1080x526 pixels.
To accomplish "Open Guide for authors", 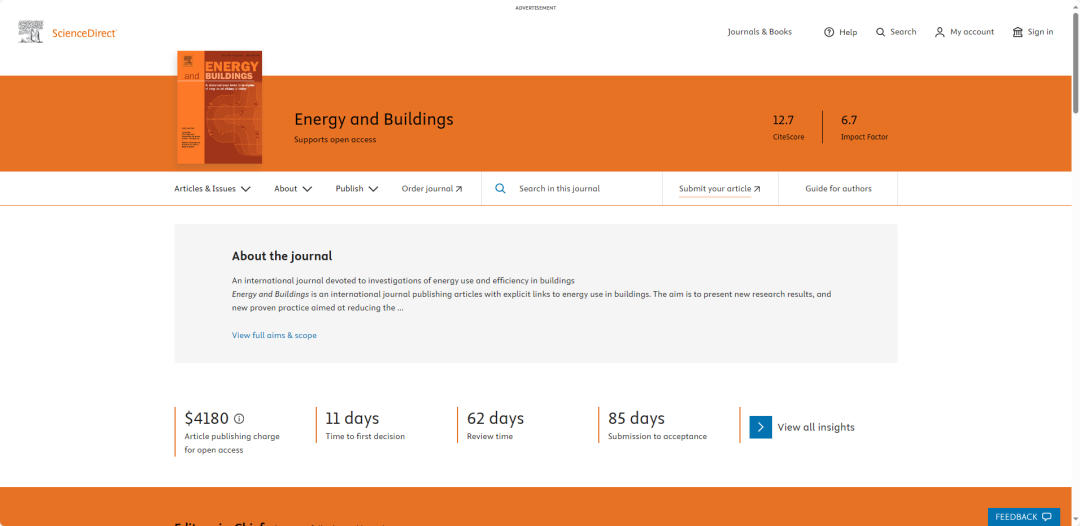I will (838, 189).
